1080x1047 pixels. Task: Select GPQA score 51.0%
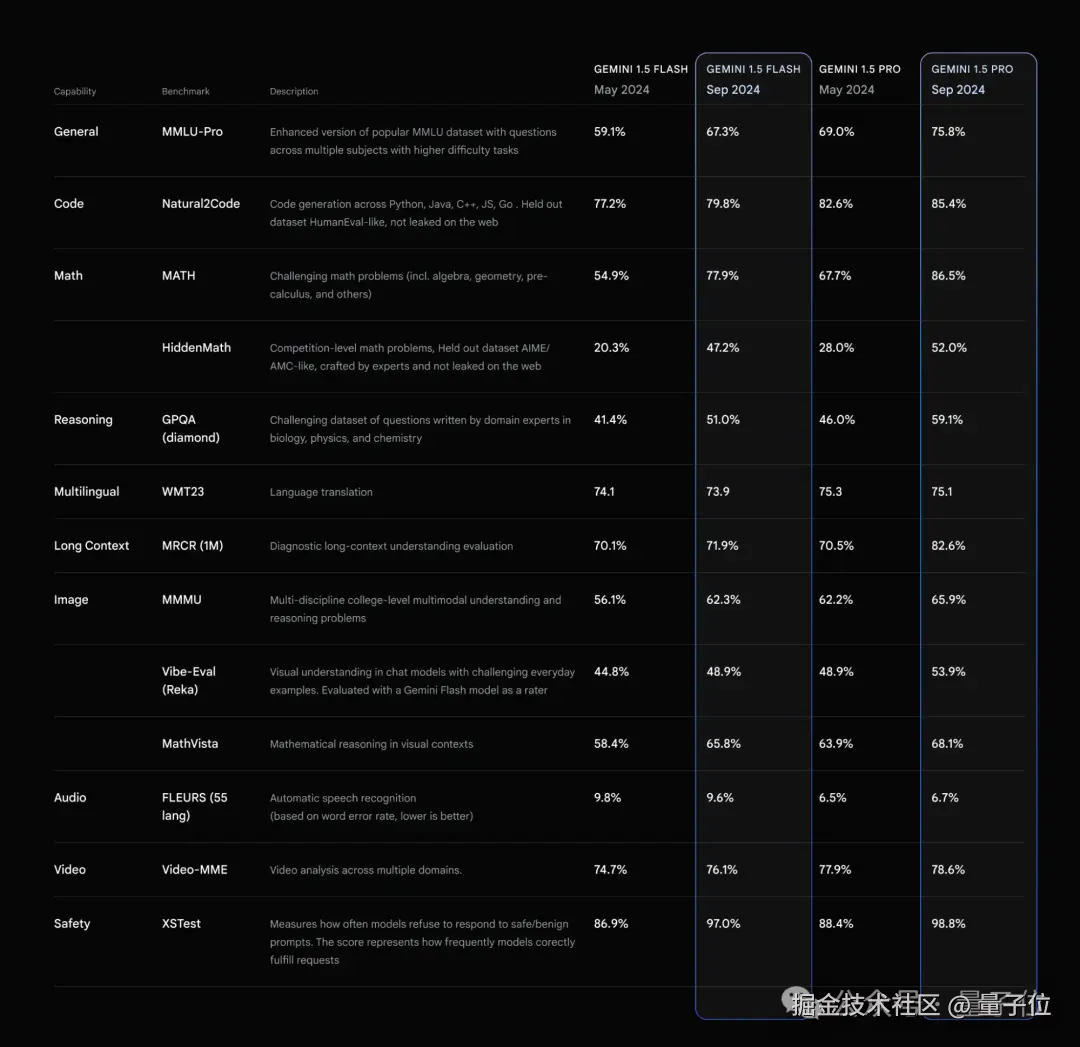[x=723, y=419]
